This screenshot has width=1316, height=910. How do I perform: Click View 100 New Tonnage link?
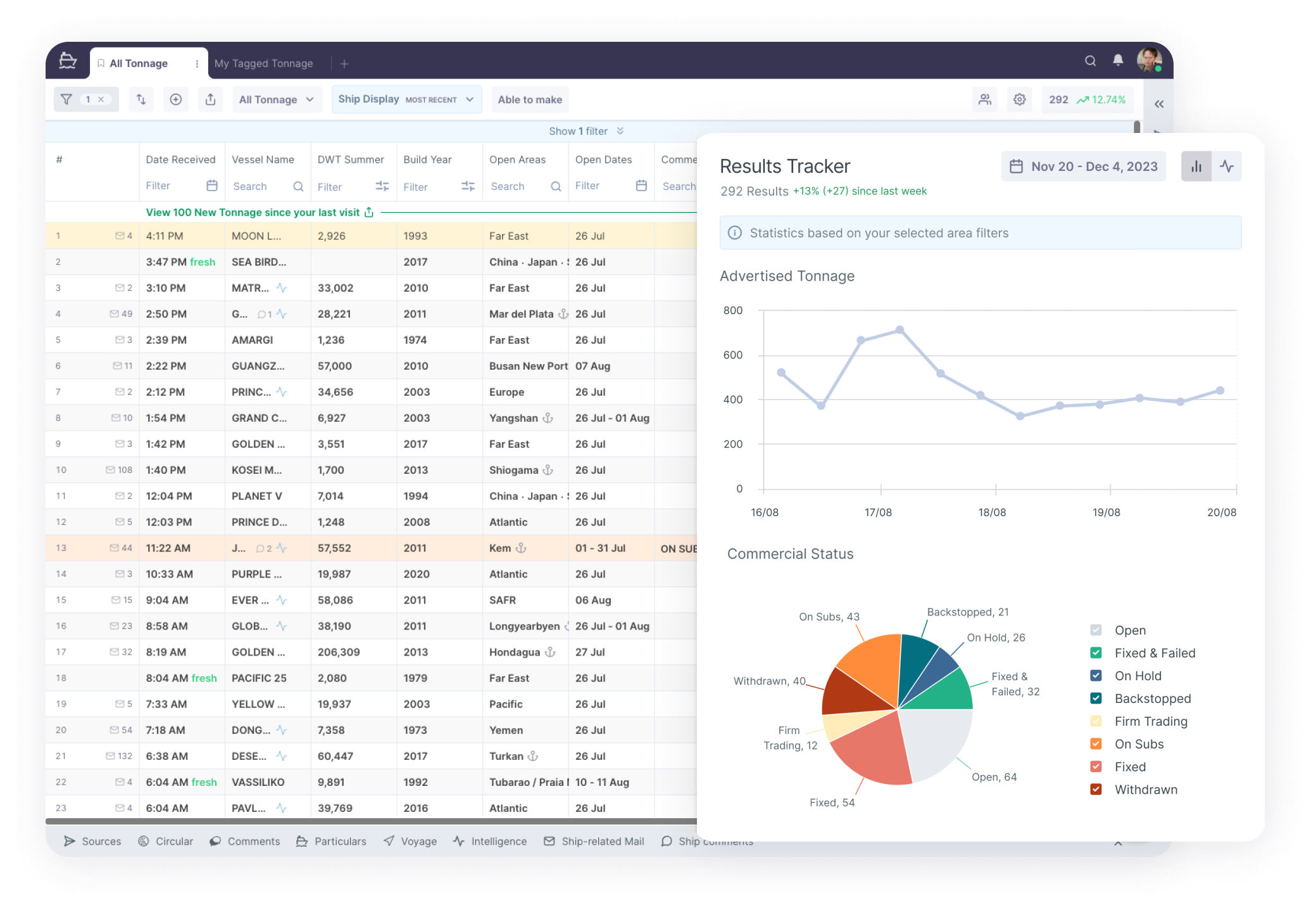(x=253, y=213)
